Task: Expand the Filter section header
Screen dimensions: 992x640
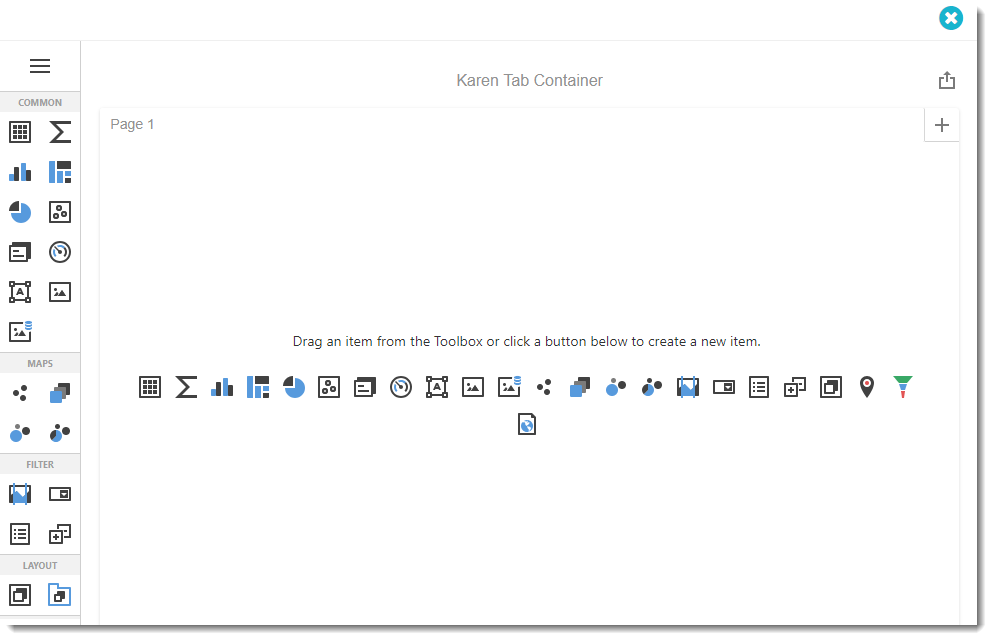Action: pos(40,464)
